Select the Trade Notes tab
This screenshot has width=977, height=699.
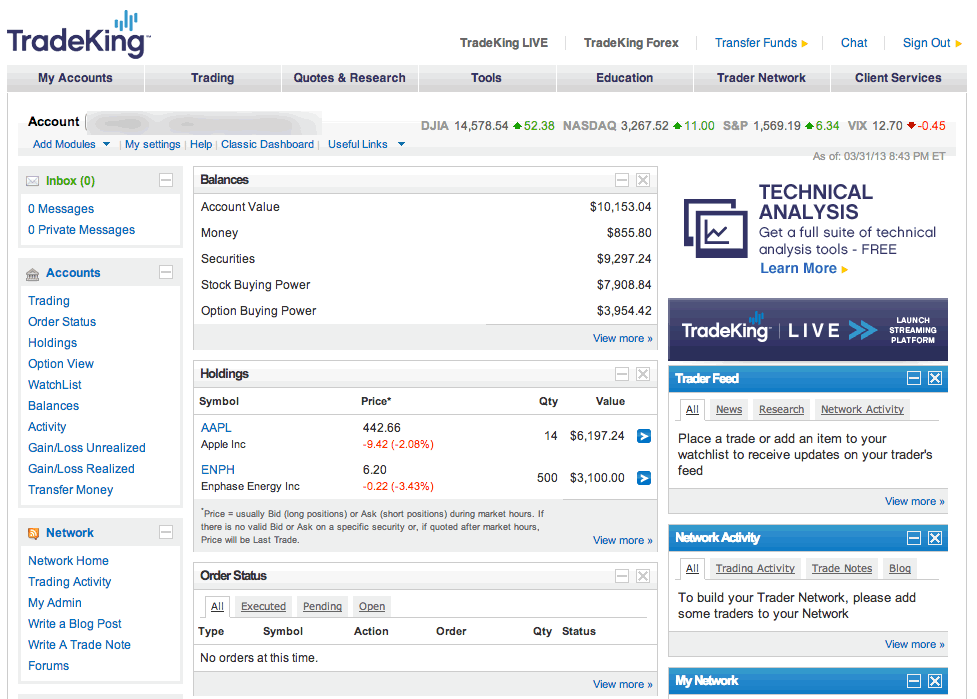[842, 568]
